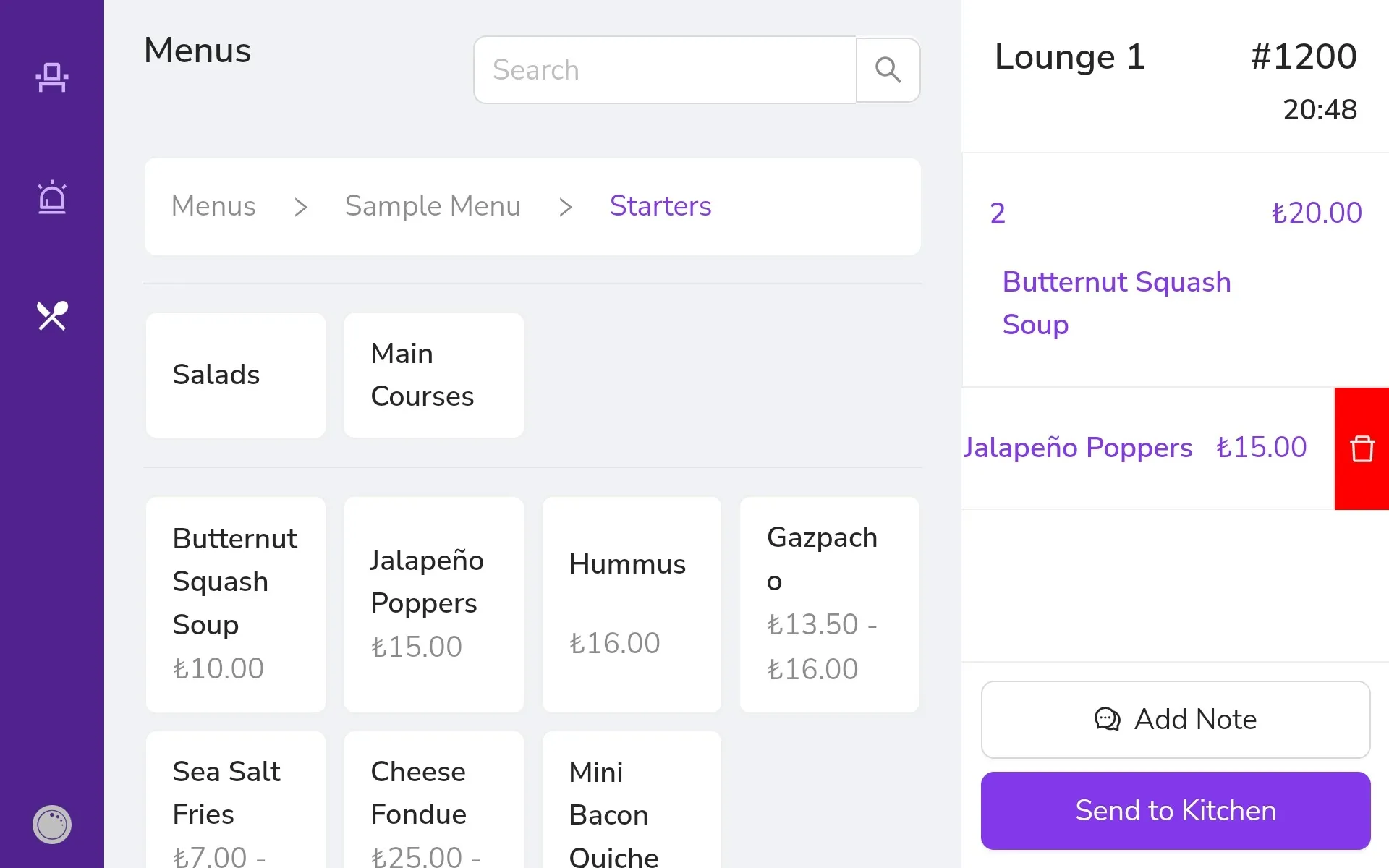Click into the Search input field

(x=665, y=70)
